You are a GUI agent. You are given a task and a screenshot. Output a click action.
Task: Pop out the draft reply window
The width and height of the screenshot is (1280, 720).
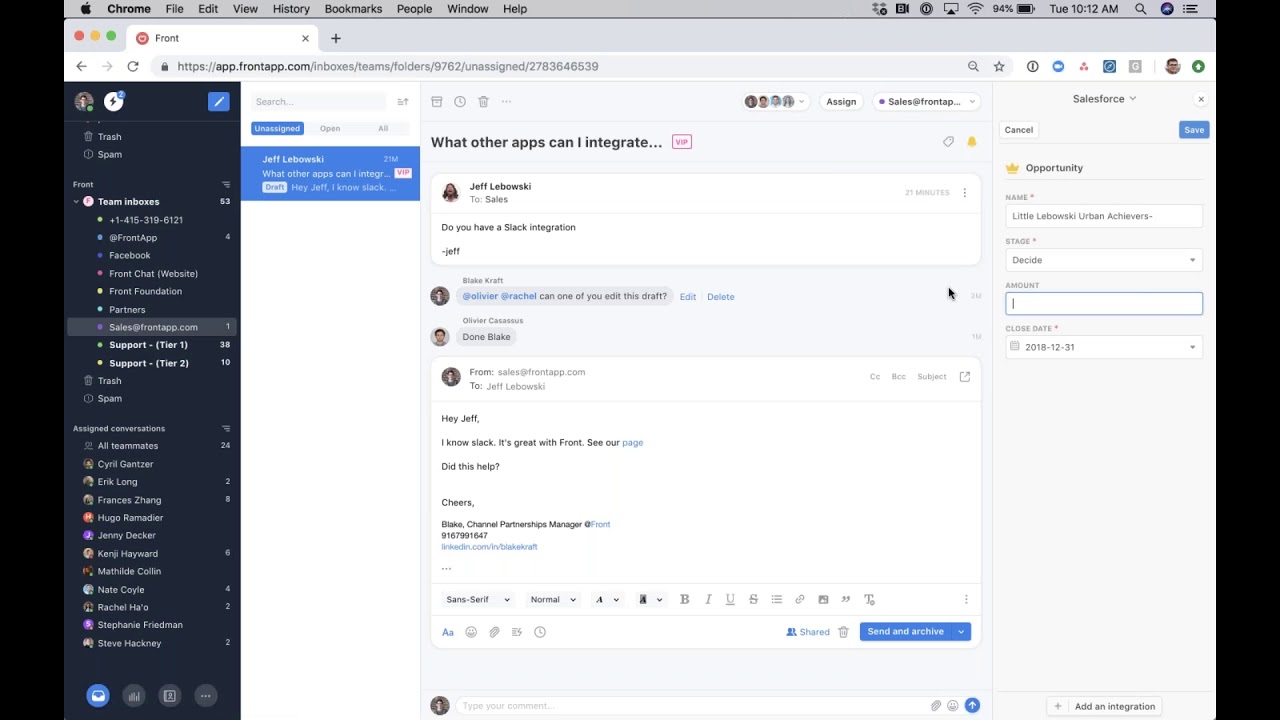pos(965,377)
